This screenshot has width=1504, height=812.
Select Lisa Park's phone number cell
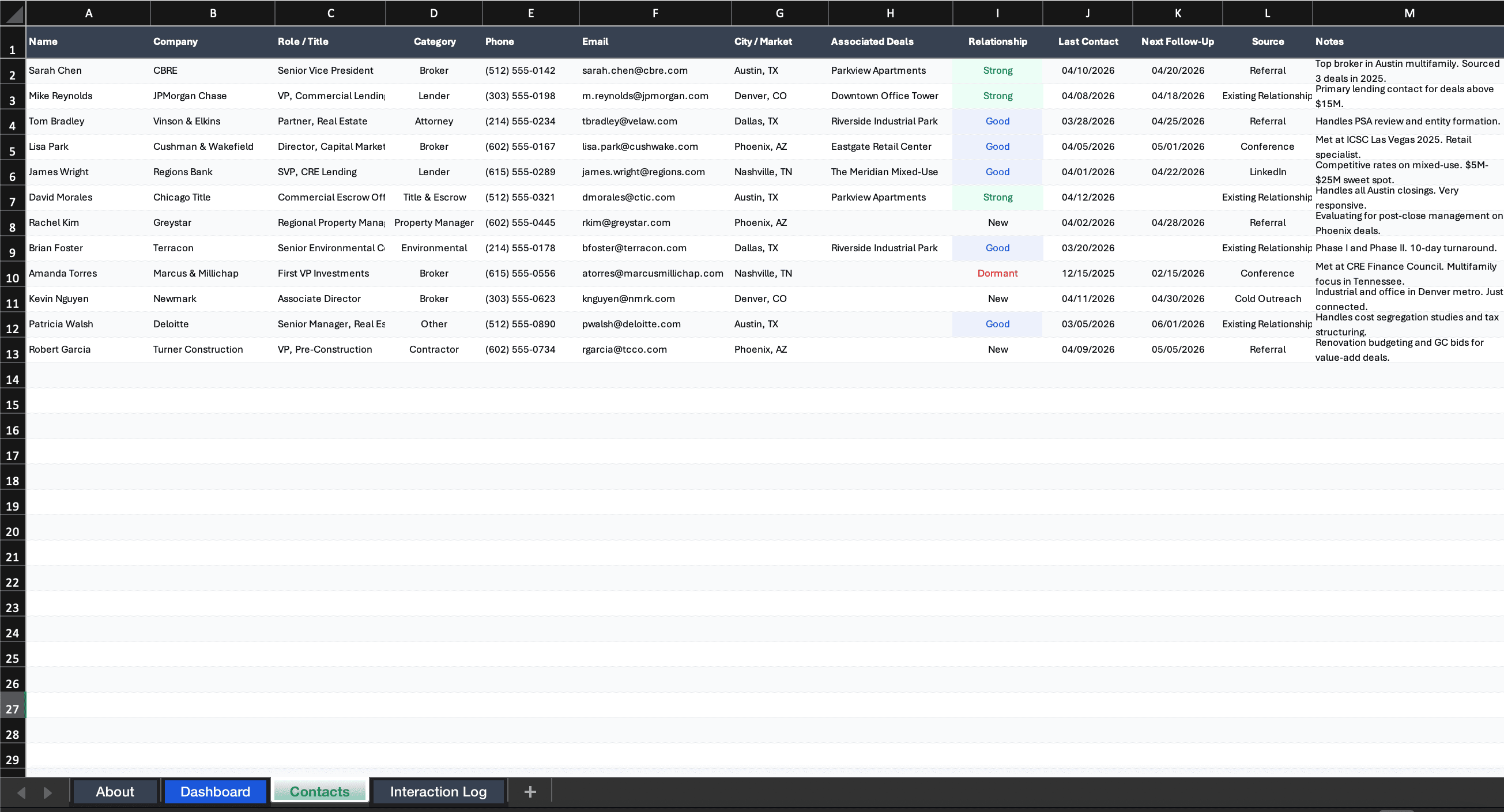coord(519,146)
